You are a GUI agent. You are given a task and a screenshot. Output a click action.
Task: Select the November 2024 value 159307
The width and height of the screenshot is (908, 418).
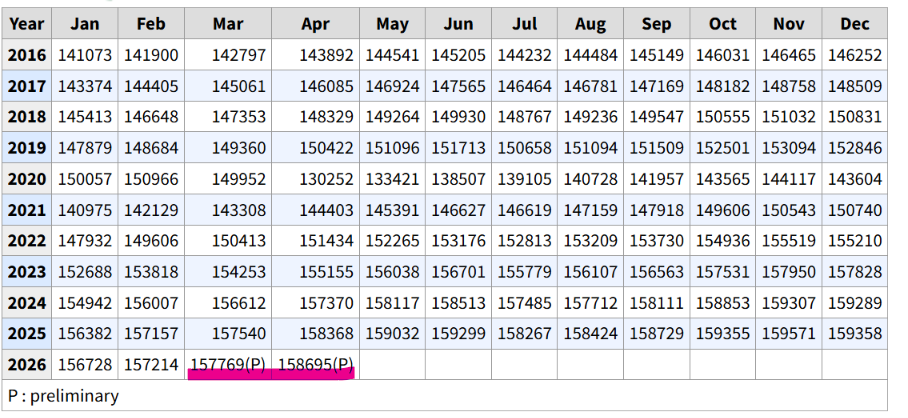(x=789, y=303)
